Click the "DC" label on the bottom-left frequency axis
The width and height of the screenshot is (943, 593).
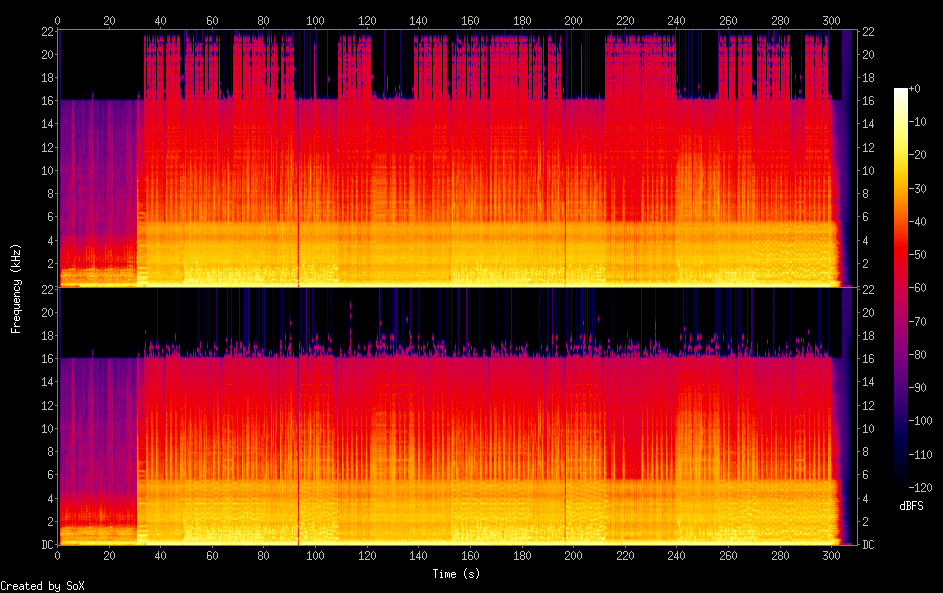(x=48, y=545)
